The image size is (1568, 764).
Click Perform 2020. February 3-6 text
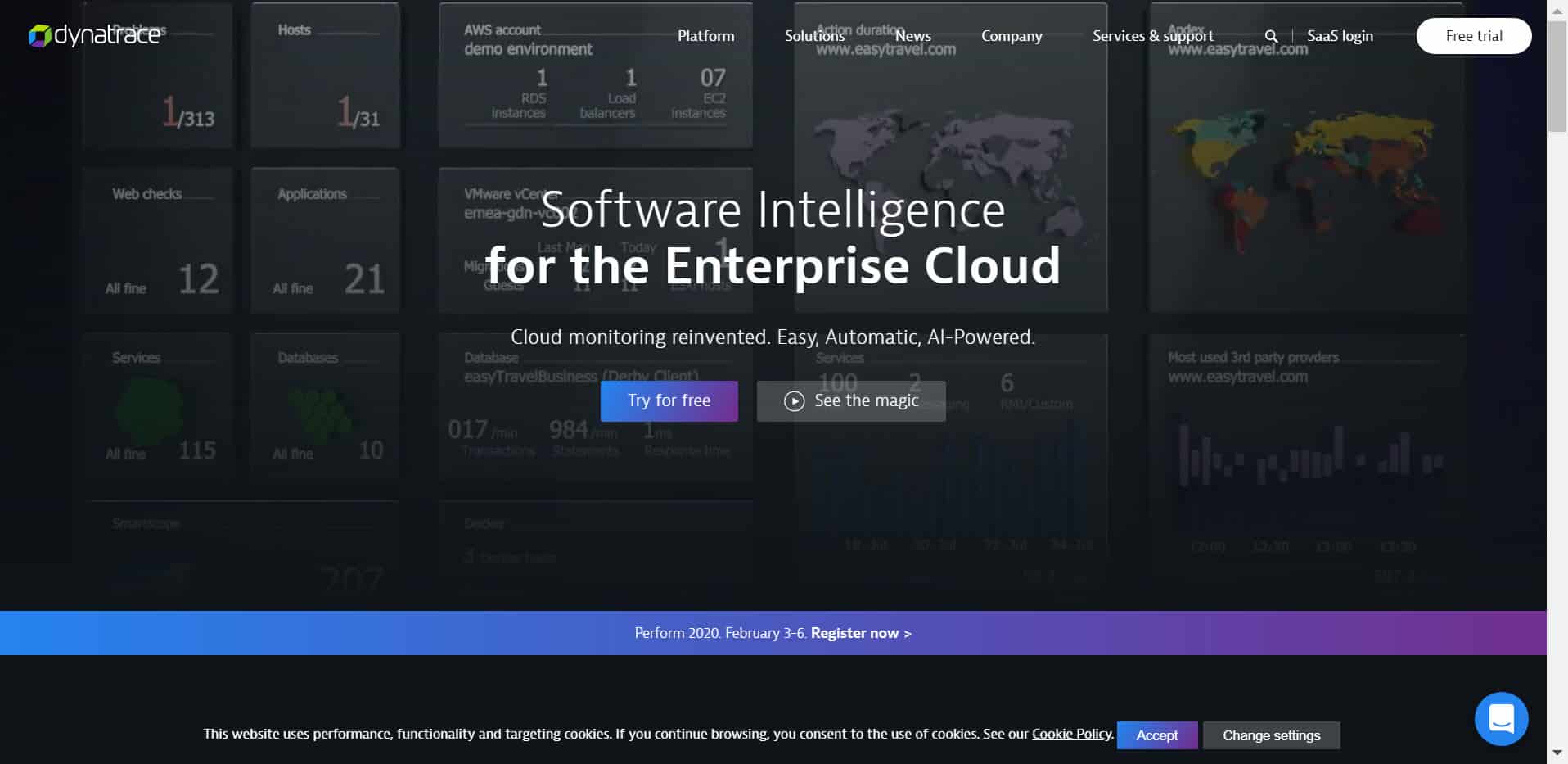pos(720,633)
